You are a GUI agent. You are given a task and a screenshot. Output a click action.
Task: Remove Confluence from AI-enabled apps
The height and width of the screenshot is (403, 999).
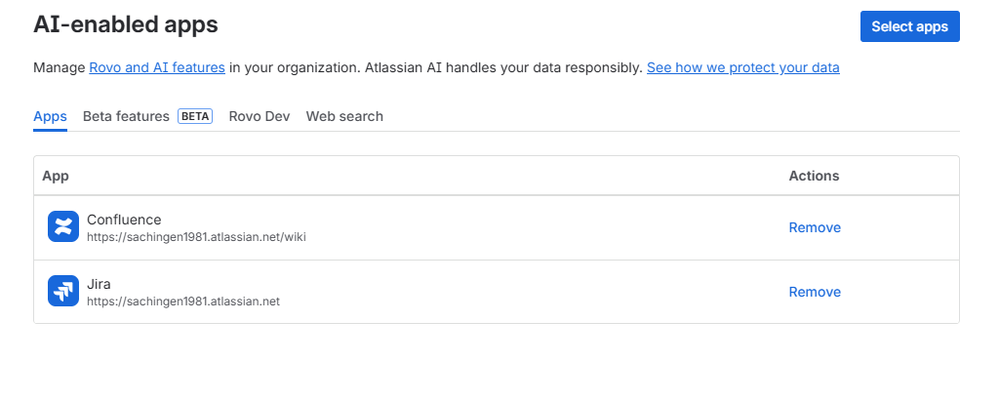pyautogui.click(x=814, y=227)
